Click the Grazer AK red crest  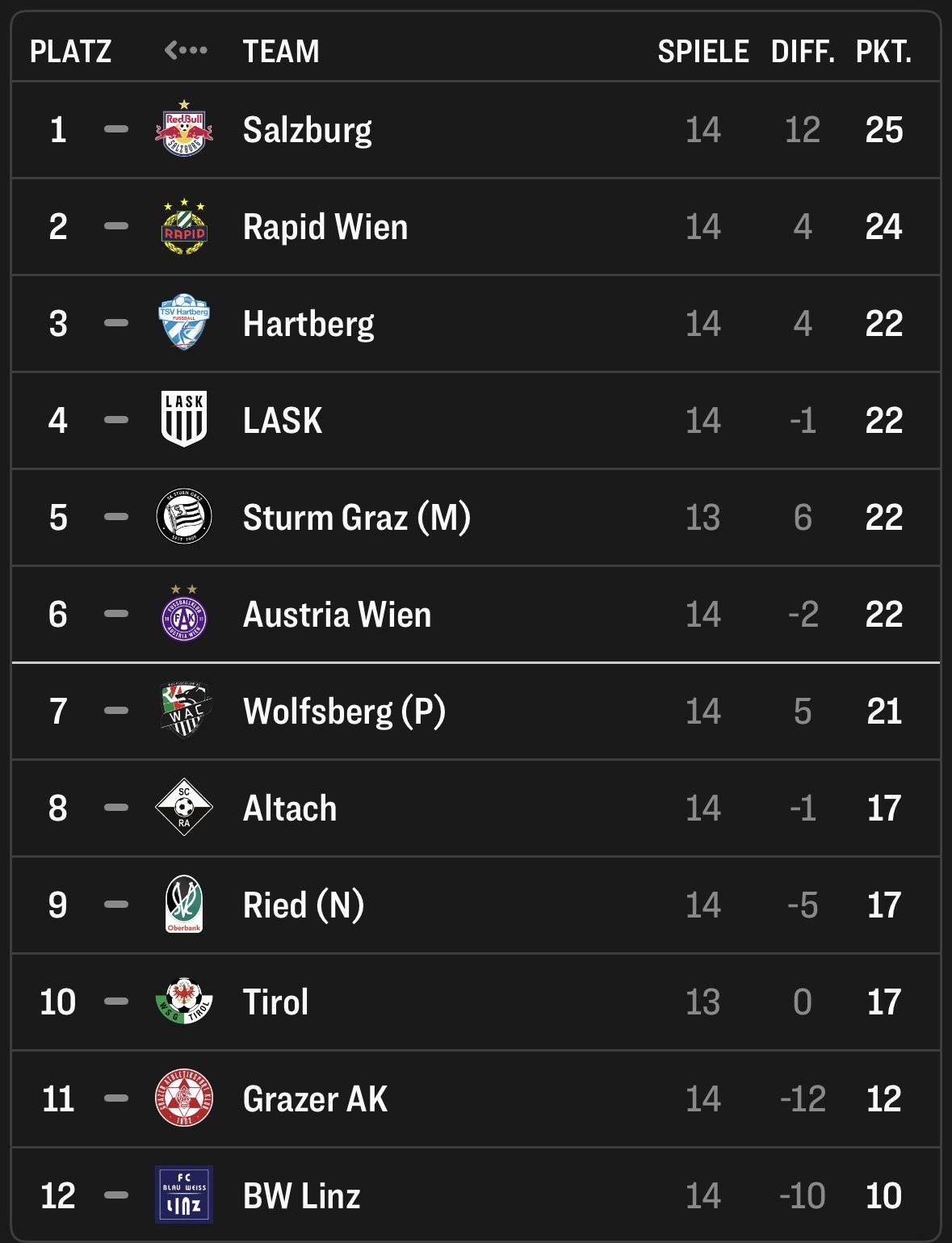184,1098
